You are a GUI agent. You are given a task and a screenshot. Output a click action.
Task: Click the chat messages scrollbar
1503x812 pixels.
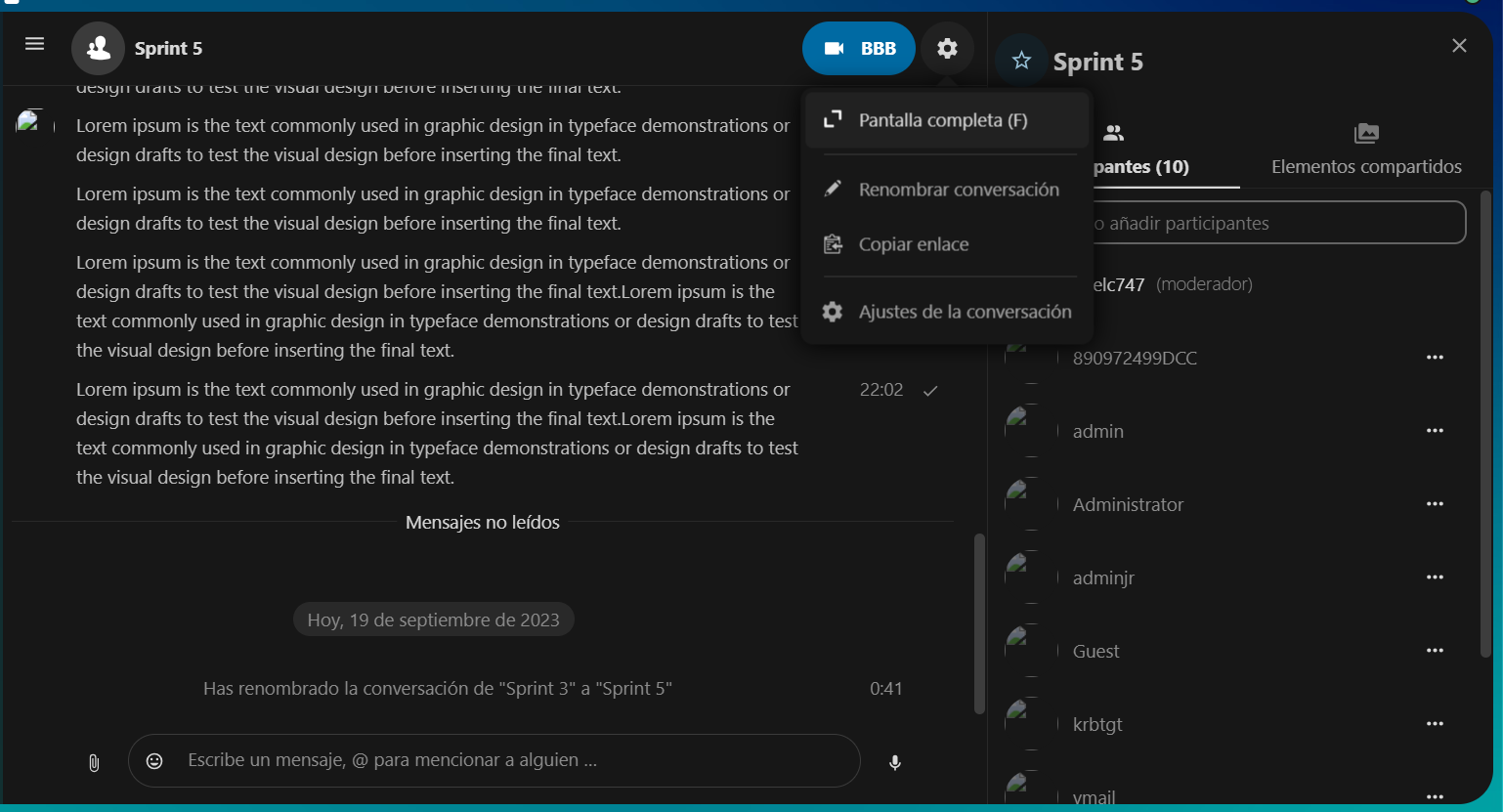pyautogui.click(x=979, y=623)
